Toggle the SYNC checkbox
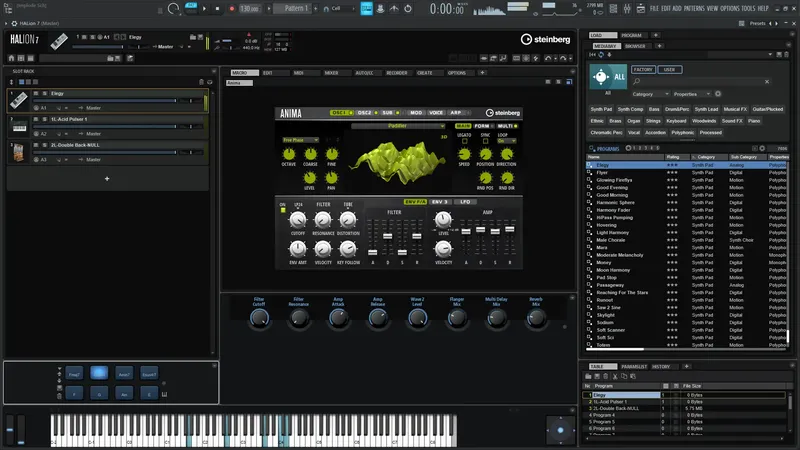Screen dimensions: 800x450 coord(485,141)
